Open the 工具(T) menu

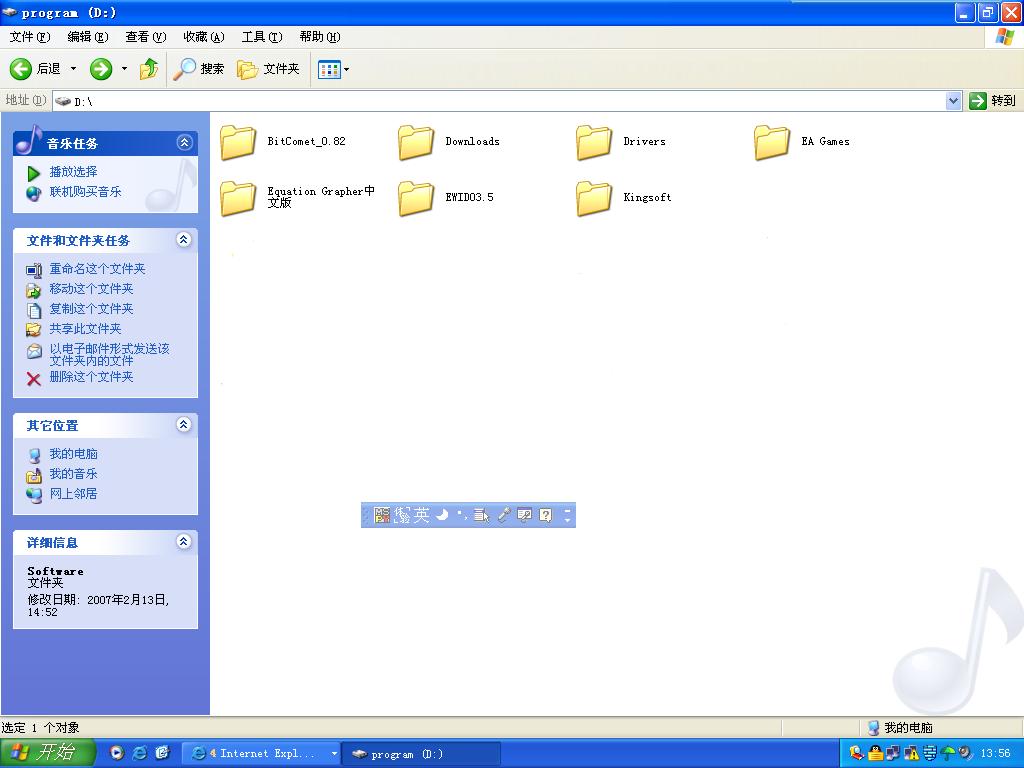coord(262,37)
